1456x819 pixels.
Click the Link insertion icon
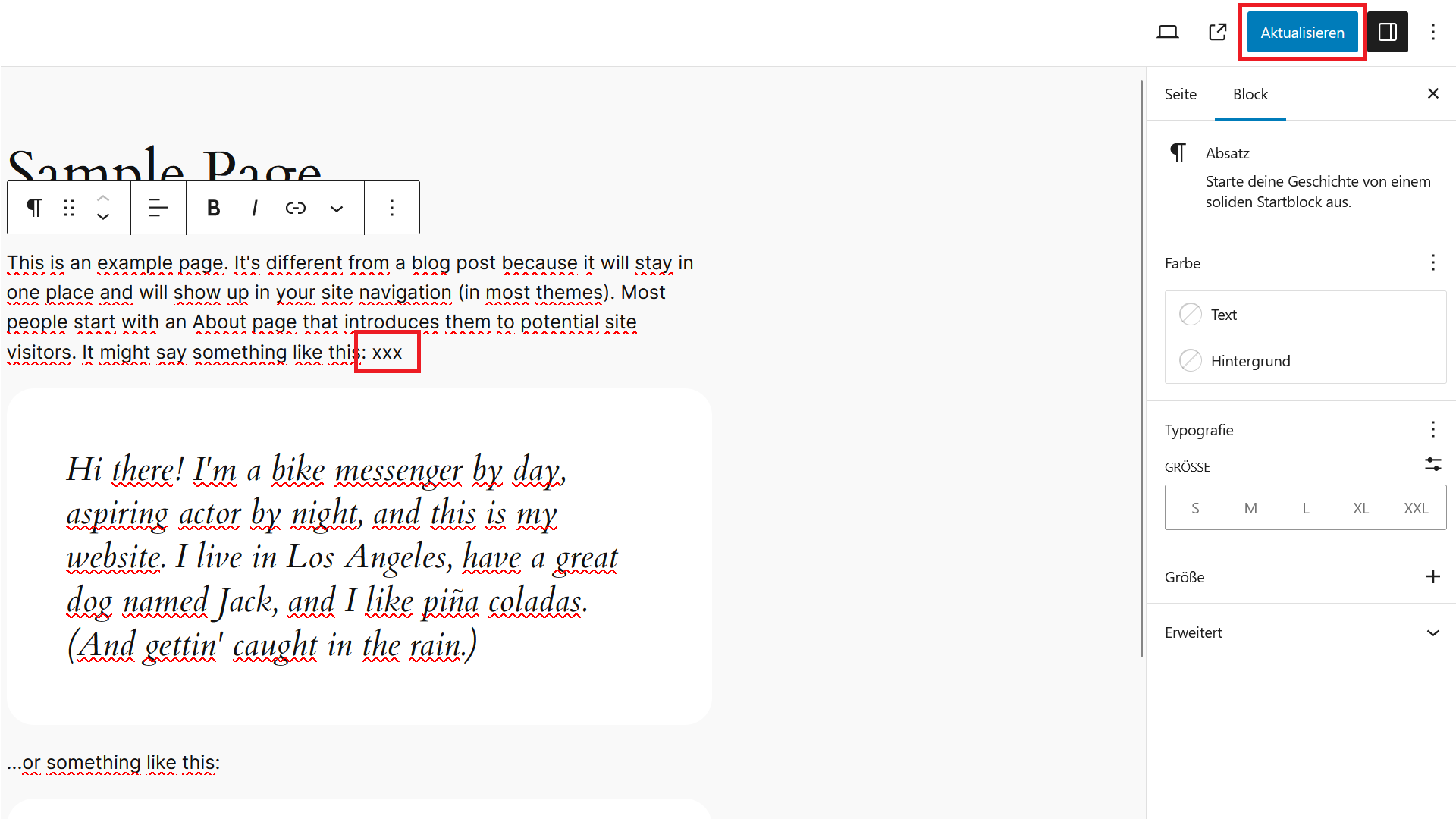click(295, 208)
